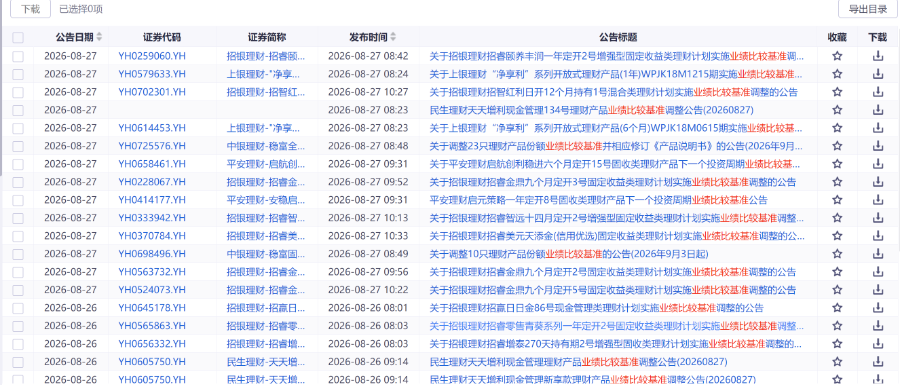Select the checkbox for YH0228067.YH row
The width and height of the screenshot is (900, 385).
(x=18, y=182)
